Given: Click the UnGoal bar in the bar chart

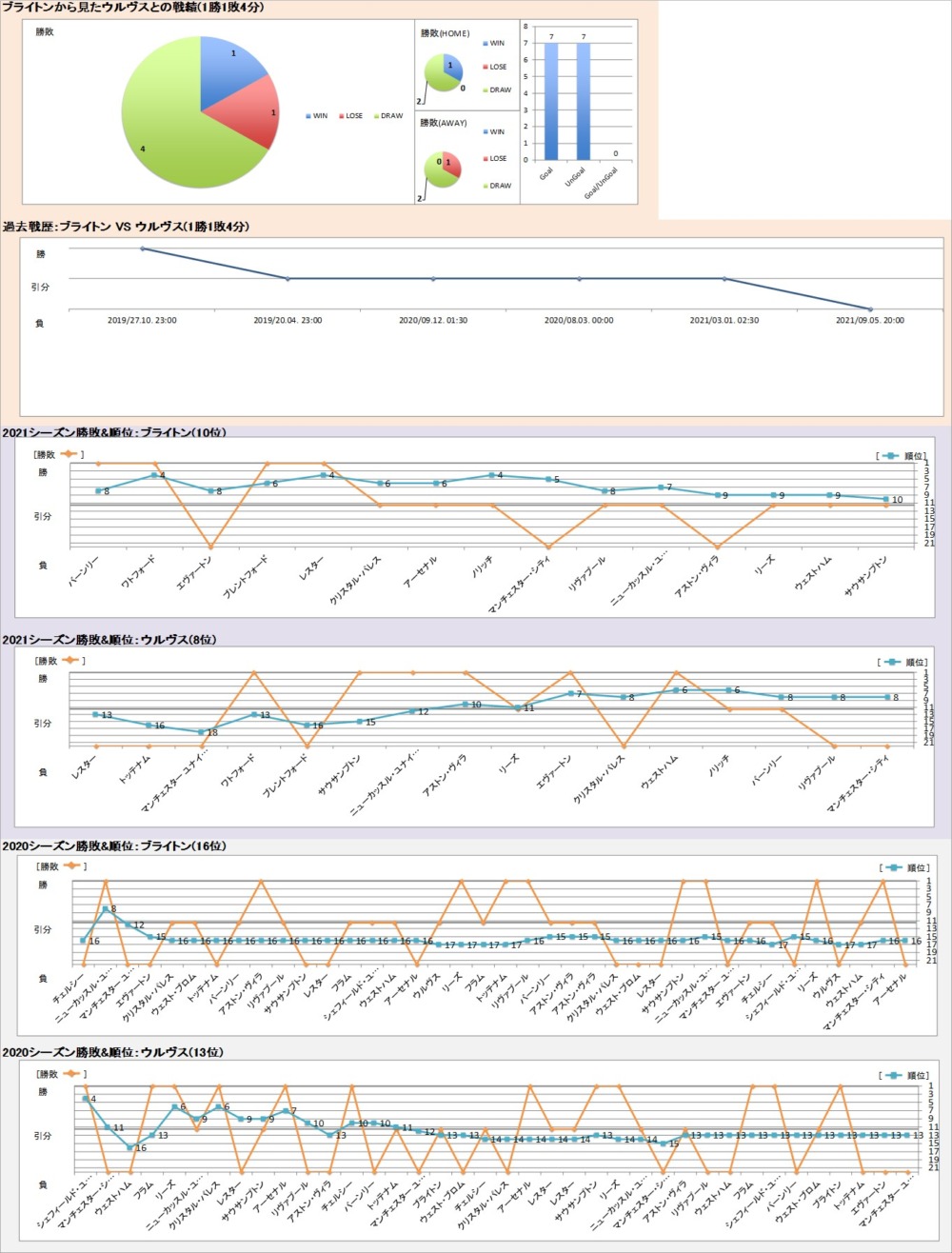Looking at the screenshot, I should point(584,101).
